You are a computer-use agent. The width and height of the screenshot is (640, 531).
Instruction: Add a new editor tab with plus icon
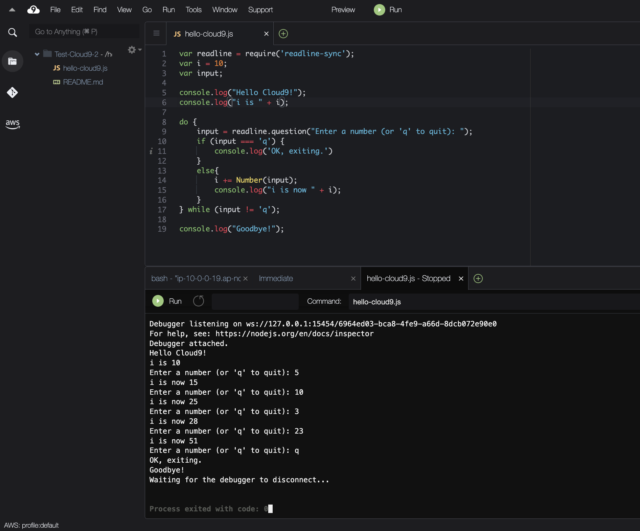tap(283, 34)
